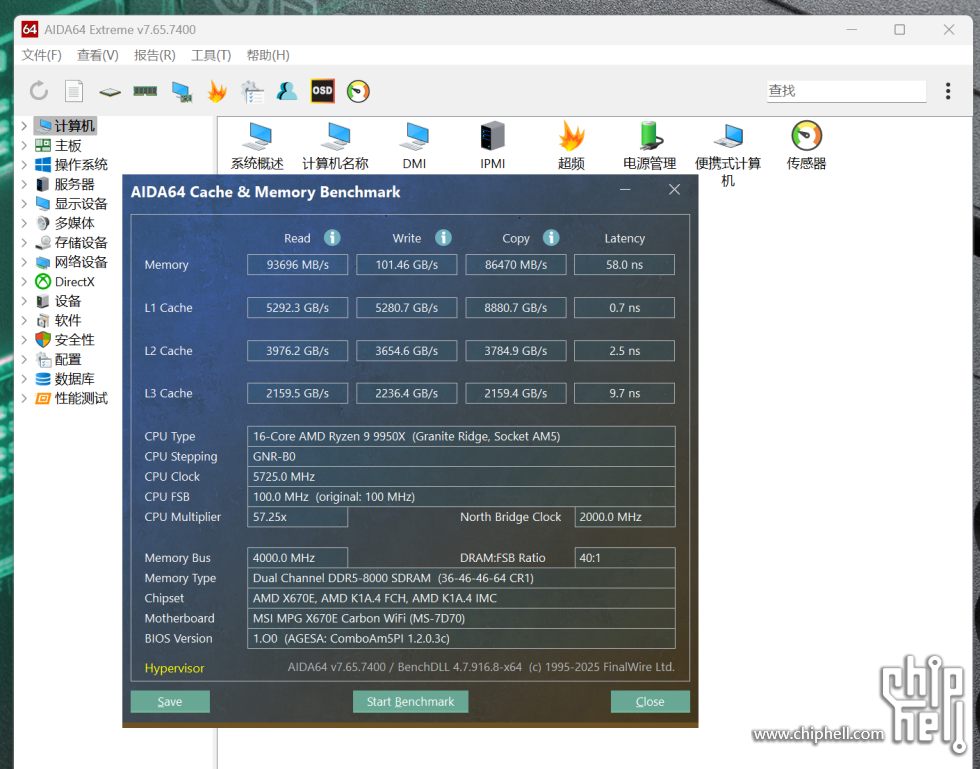Click the info icon next to Write

tap(443, 238)
